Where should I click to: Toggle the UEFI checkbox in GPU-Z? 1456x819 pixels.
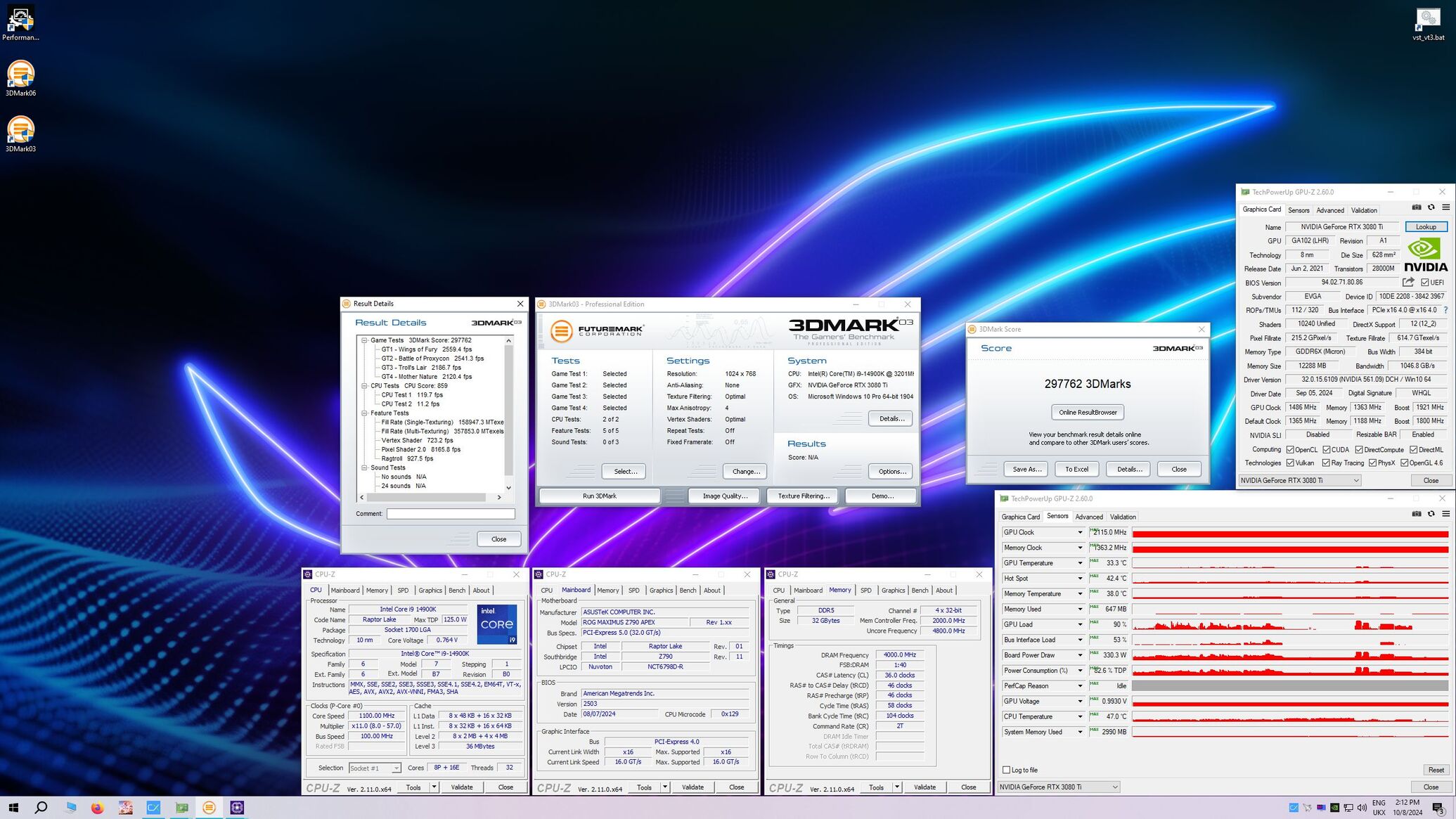pyautogui.click(x=1425, y=283)
